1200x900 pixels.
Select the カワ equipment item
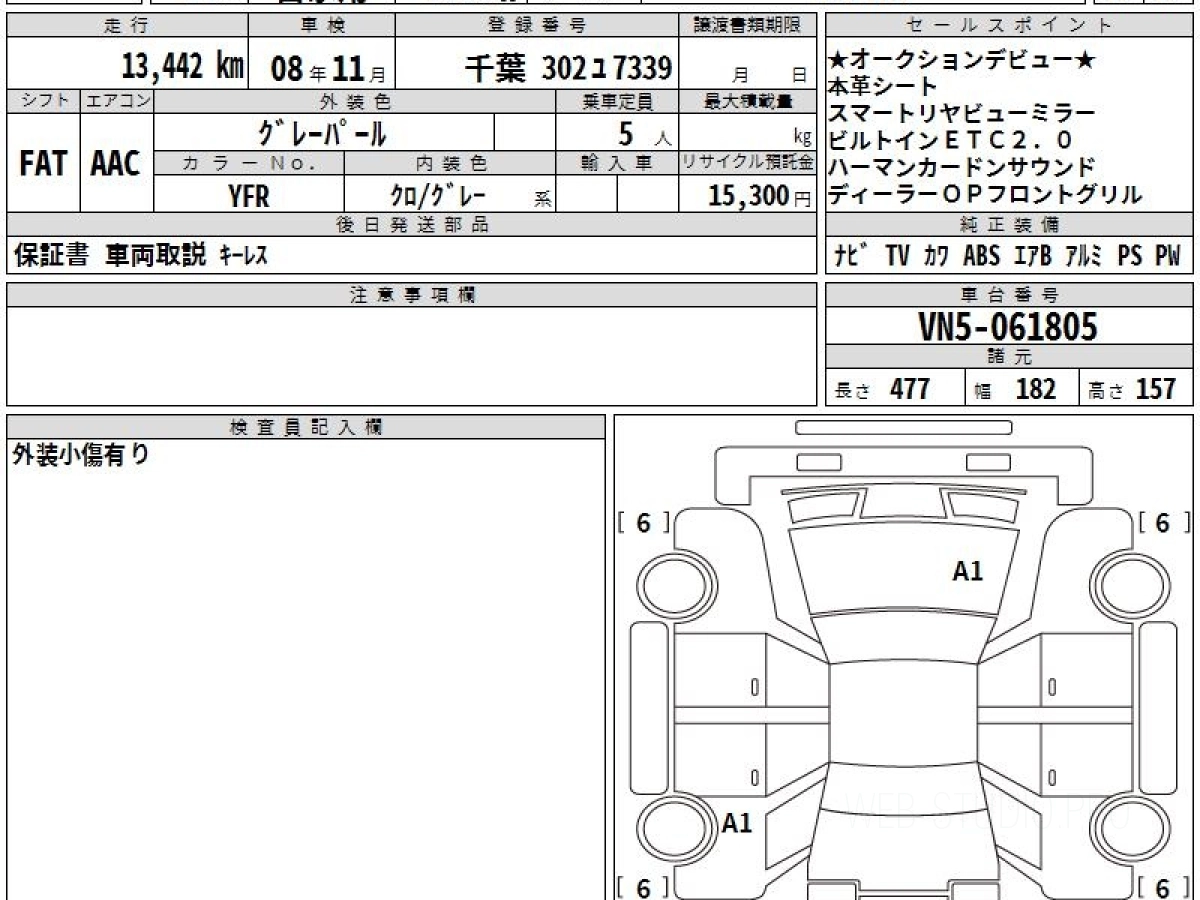936,256
